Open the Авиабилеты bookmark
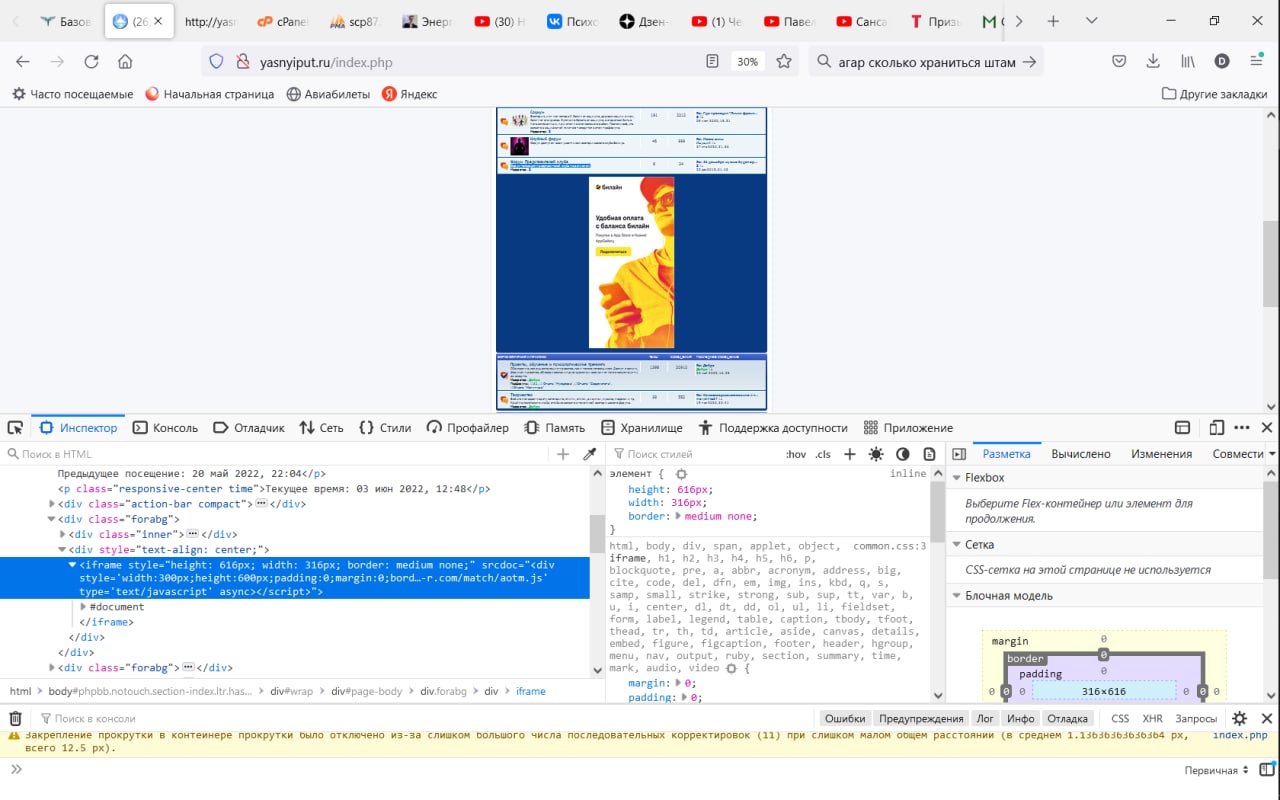Viewport: 1280px width, 800px height. (328, 94)
